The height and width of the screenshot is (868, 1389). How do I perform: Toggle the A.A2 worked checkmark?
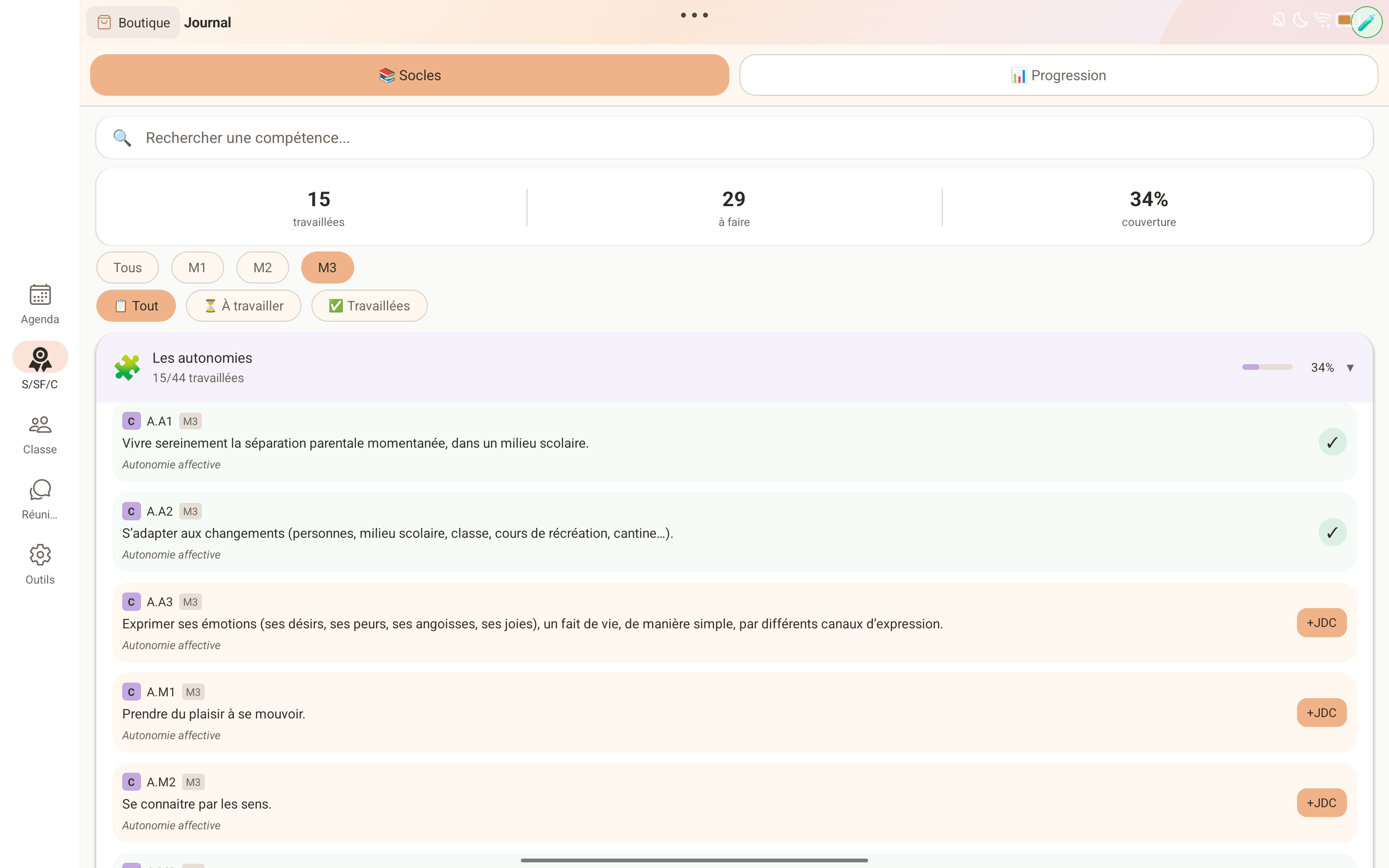tap(1333, 532)
